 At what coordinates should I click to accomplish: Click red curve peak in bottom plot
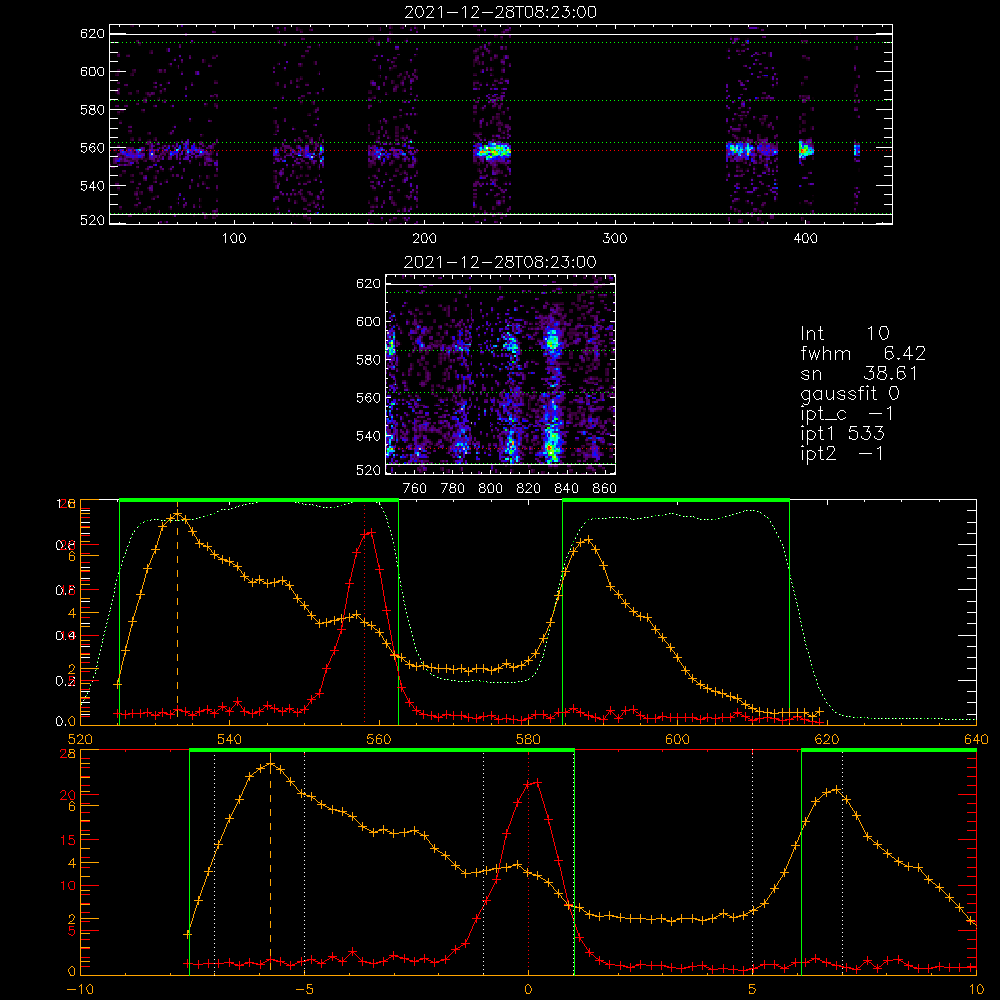[538, 781]
